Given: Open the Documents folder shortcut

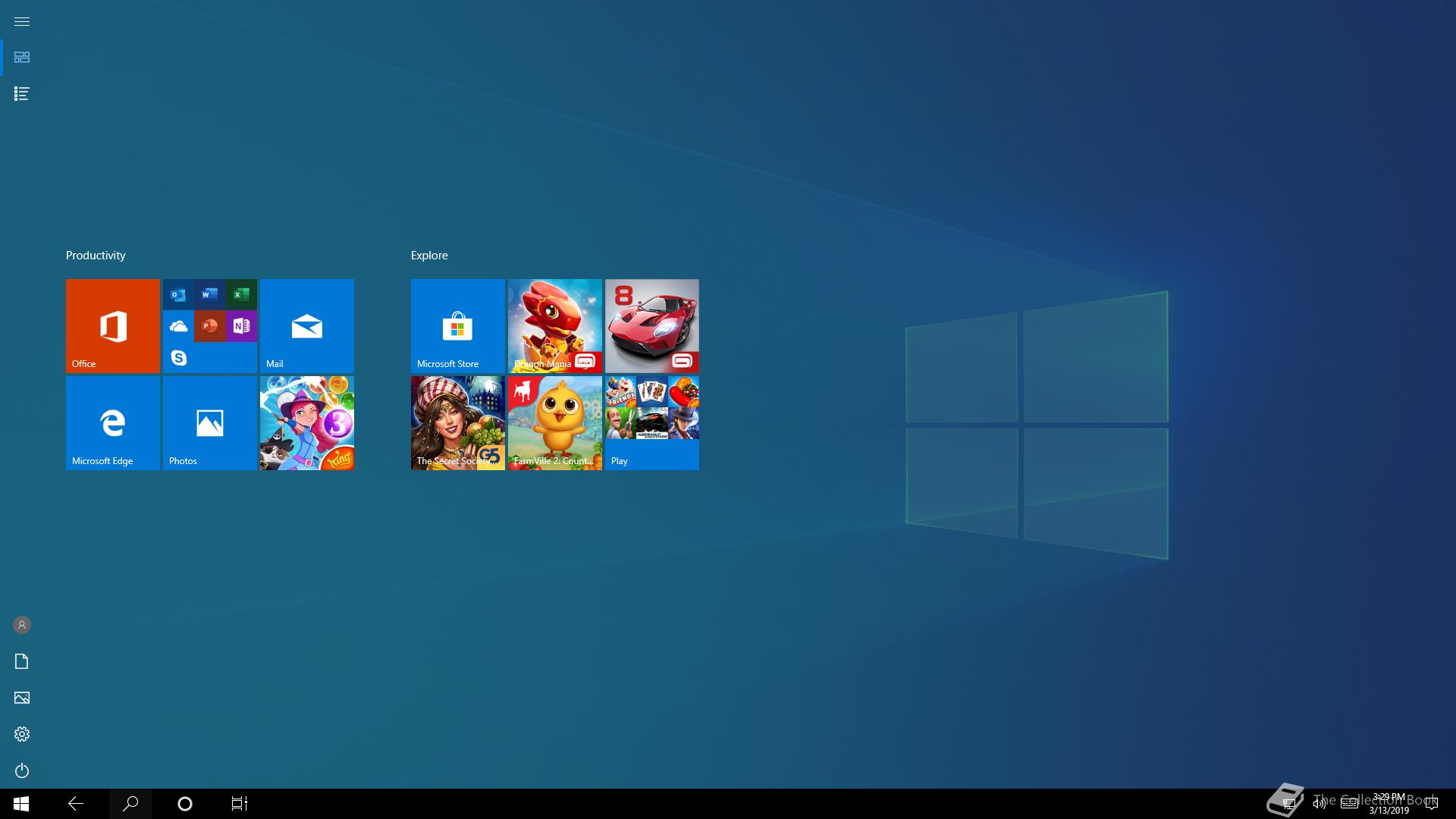Looking at the screenshot, I should coord(21,661).
